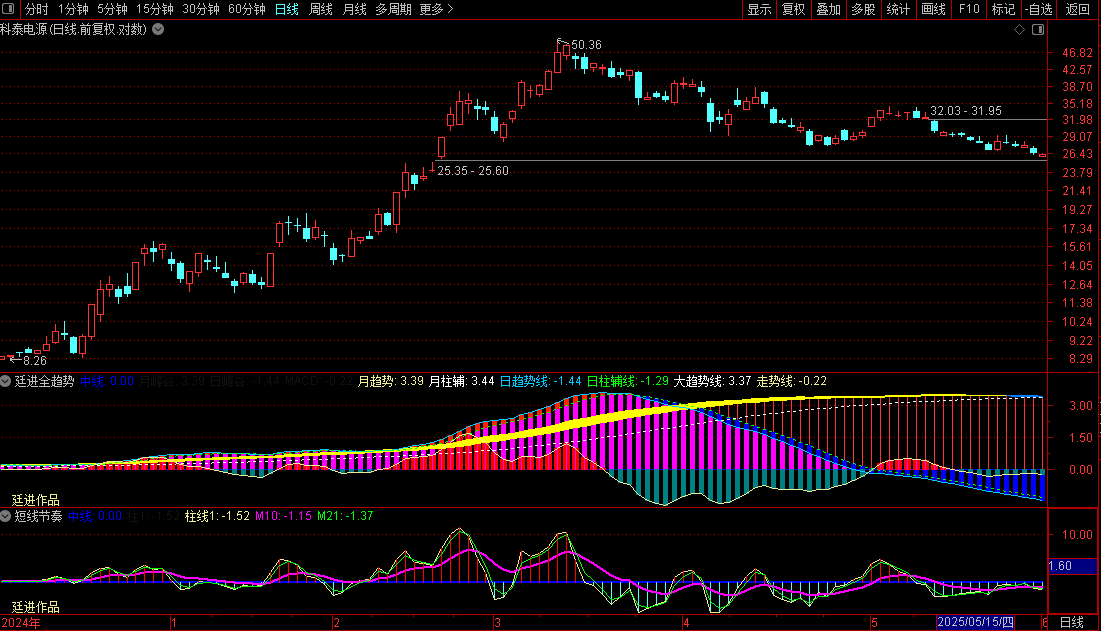Click the left sidebar panel toggle icon
This screenshot has width=1101, height=631.
click(x=10, y=9)
